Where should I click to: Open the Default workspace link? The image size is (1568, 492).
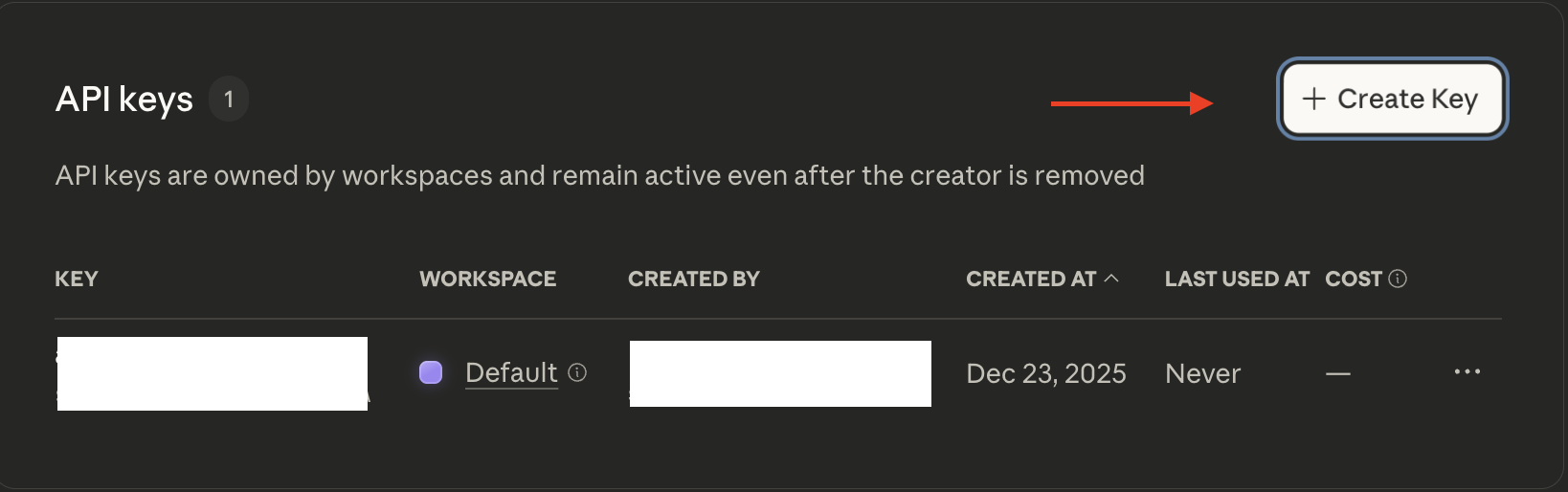[511, 372]
